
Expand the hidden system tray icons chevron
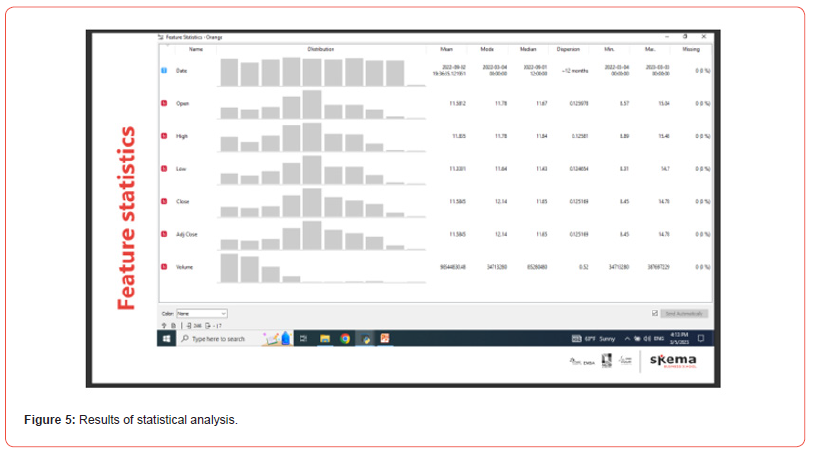tap(627, 339)
